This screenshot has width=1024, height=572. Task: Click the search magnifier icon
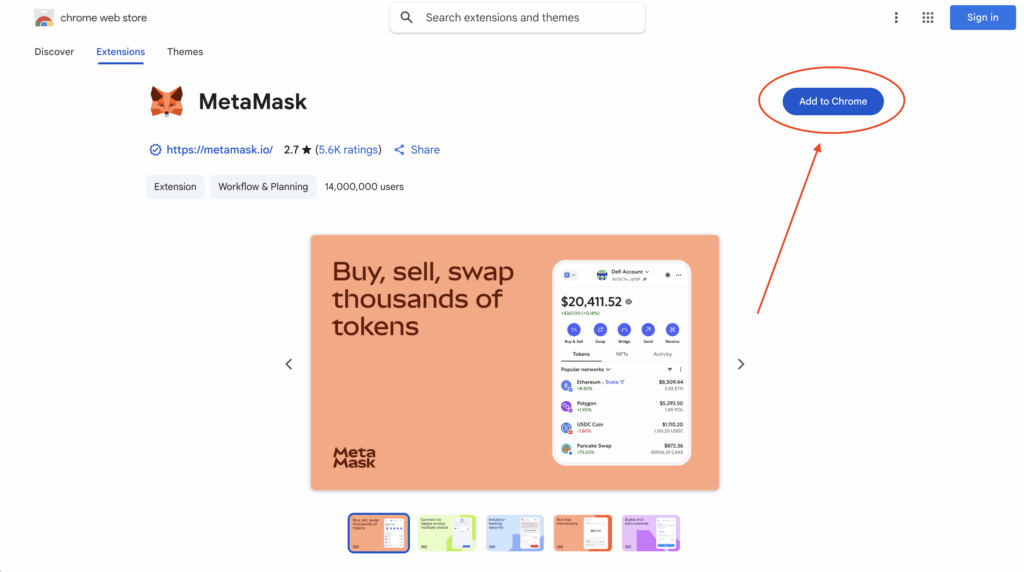[406, 18]
